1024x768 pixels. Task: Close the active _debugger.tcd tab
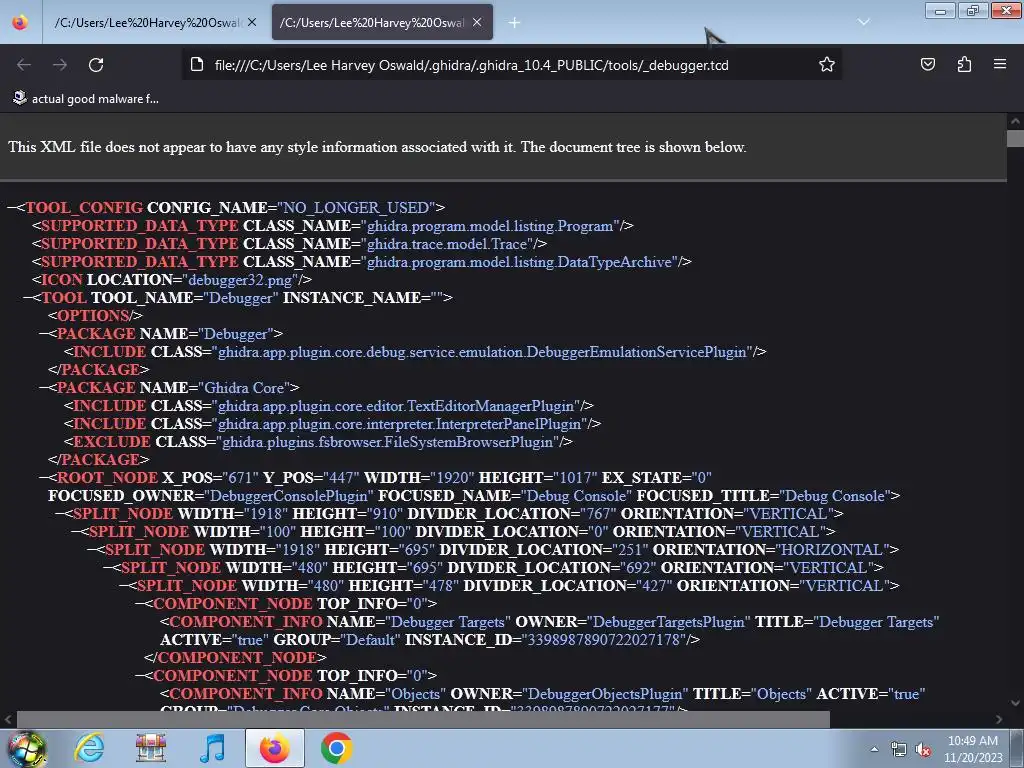(x=477, y=22)
